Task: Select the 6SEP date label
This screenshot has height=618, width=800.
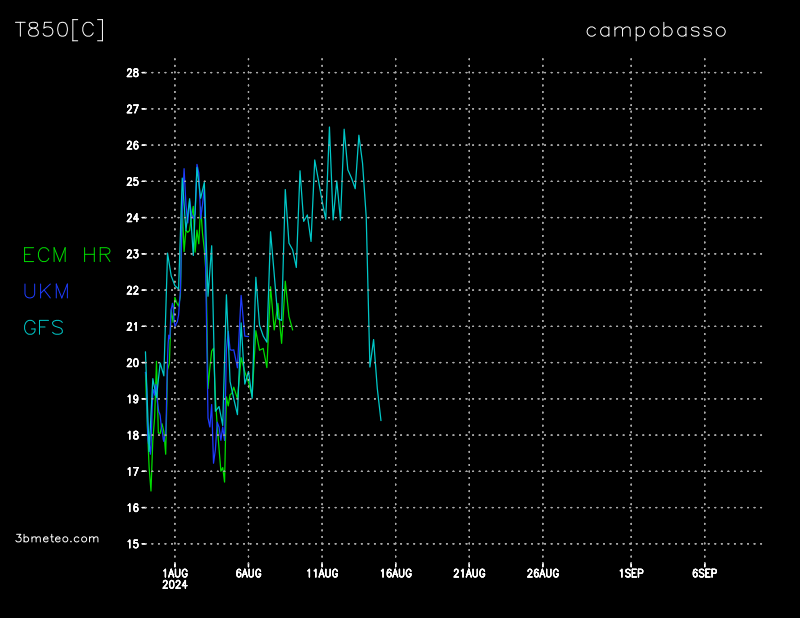Action: (x=704, y=573)
